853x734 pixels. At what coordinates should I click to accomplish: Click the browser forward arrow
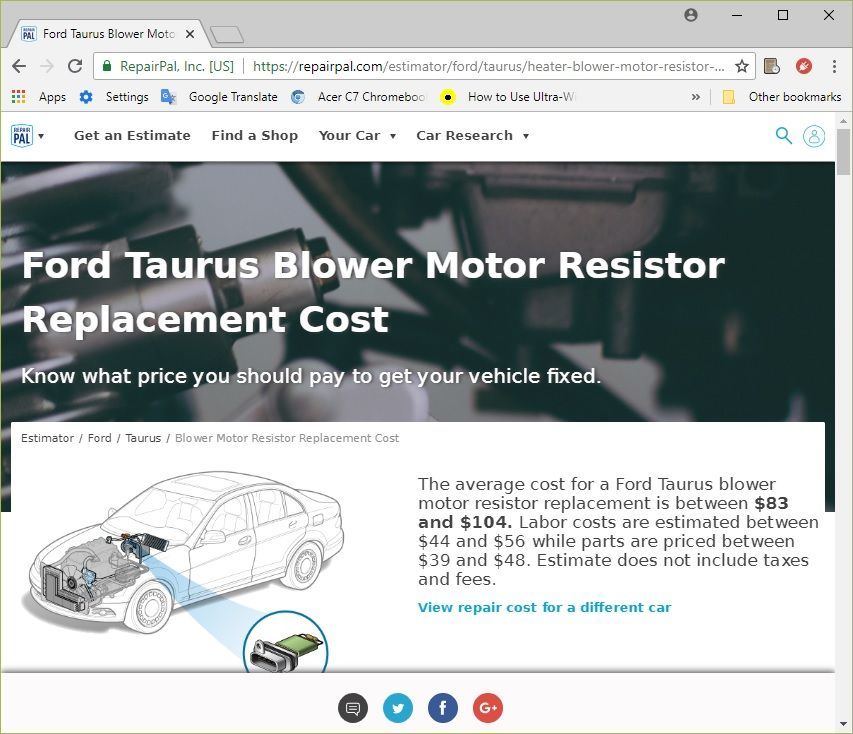pyautogui.click(x=47, y=66)
